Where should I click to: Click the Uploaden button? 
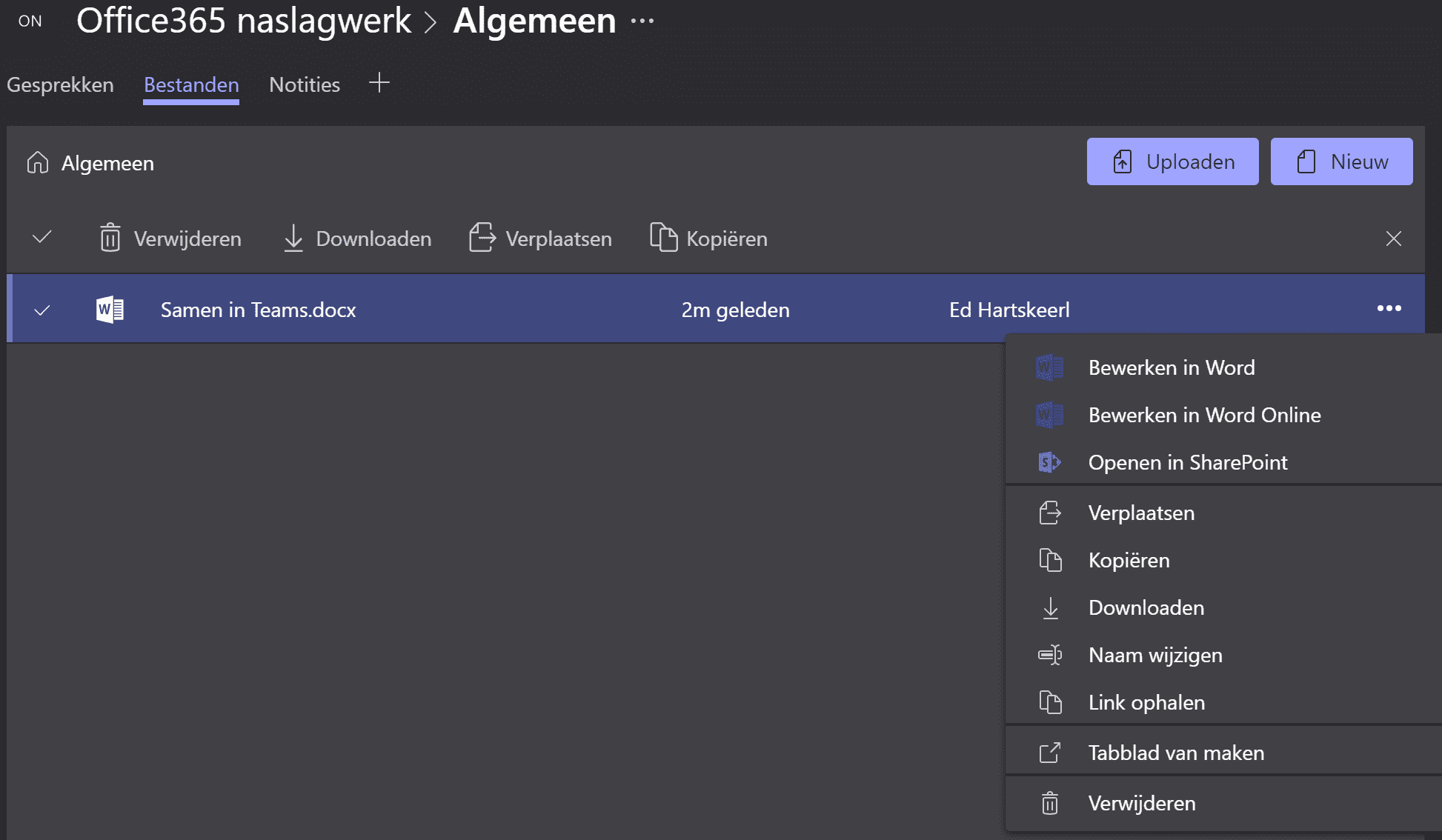[x=1172, y=161]
